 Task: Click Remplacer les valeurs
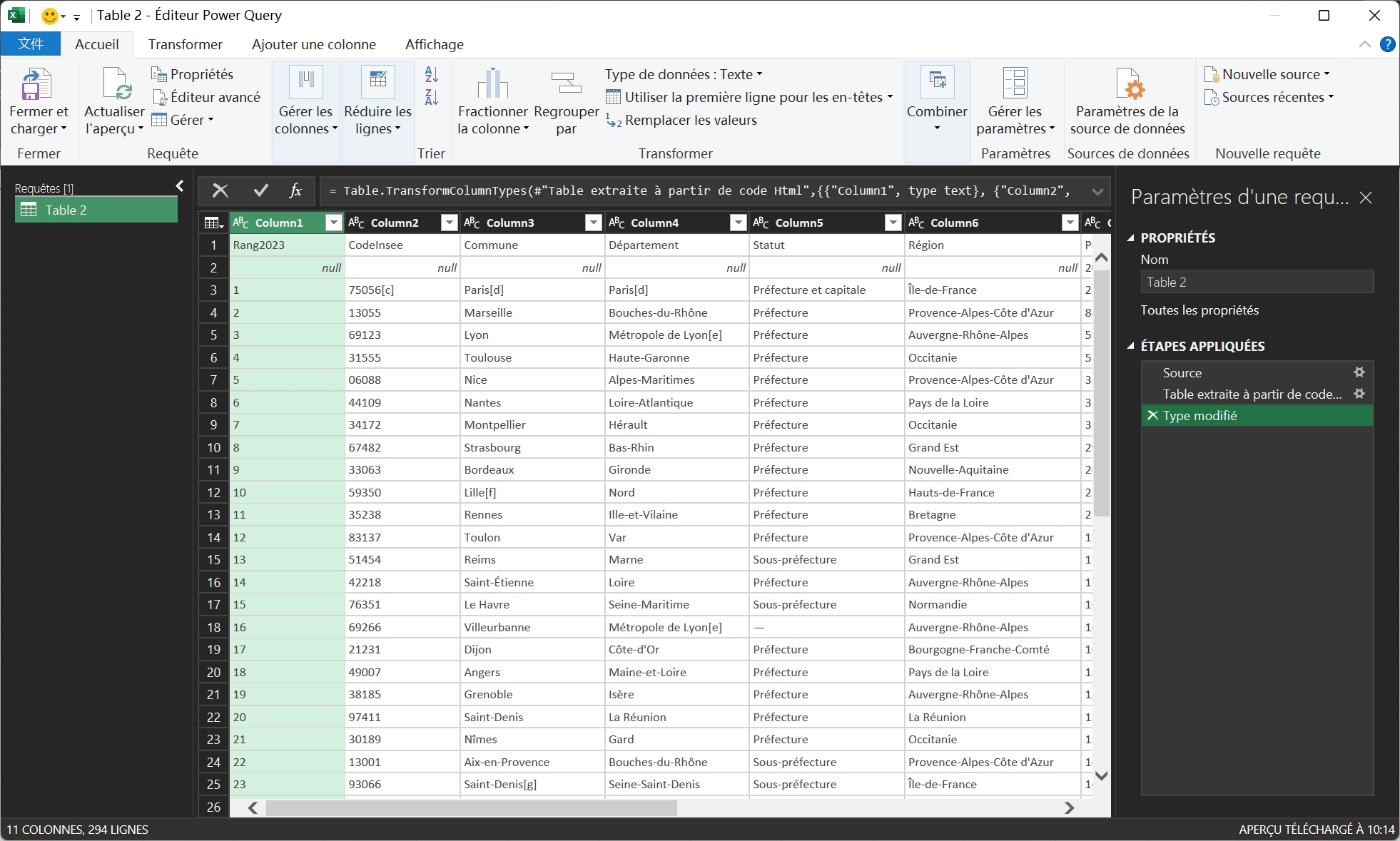682,120
